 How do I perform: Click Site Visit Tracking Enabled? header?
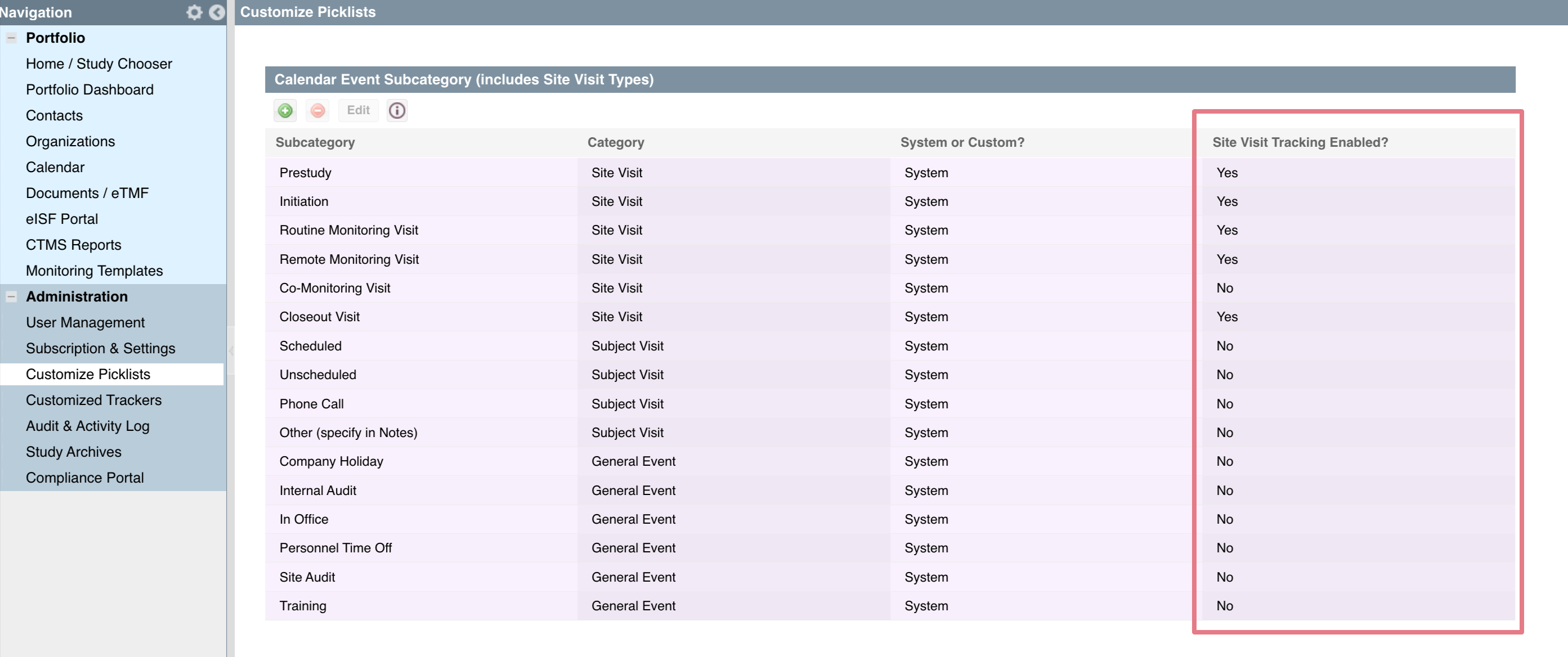pos(1300,142)
